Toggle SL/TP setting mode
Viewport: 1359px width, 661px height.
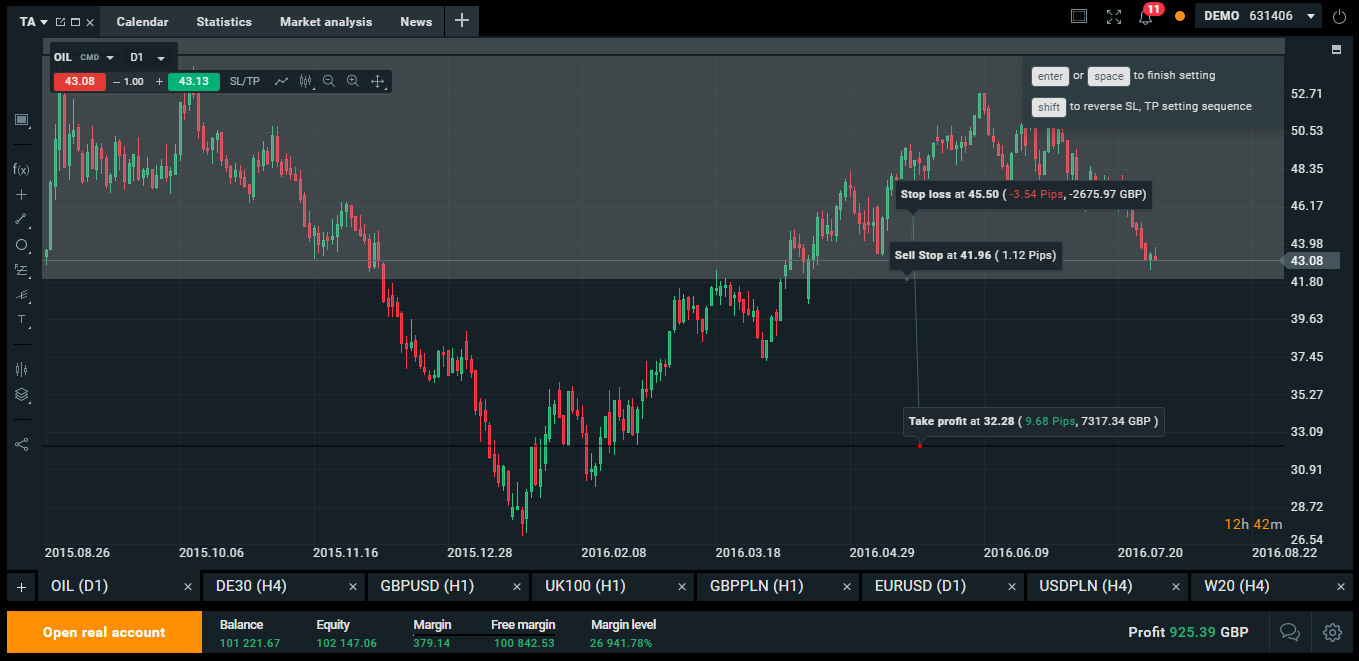click(x=244, y=81)
